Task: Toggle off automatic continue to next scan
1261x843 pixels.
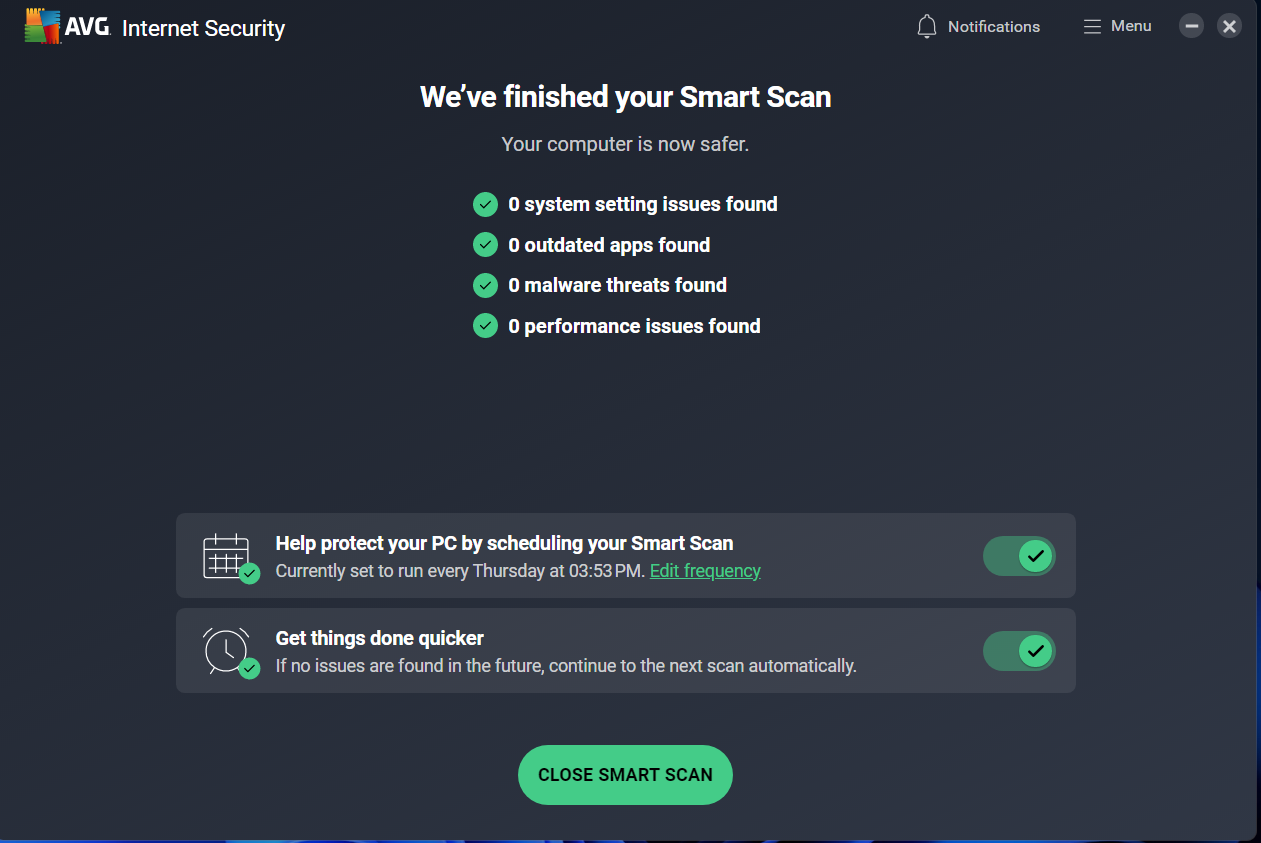Action: coord(1019,651)
